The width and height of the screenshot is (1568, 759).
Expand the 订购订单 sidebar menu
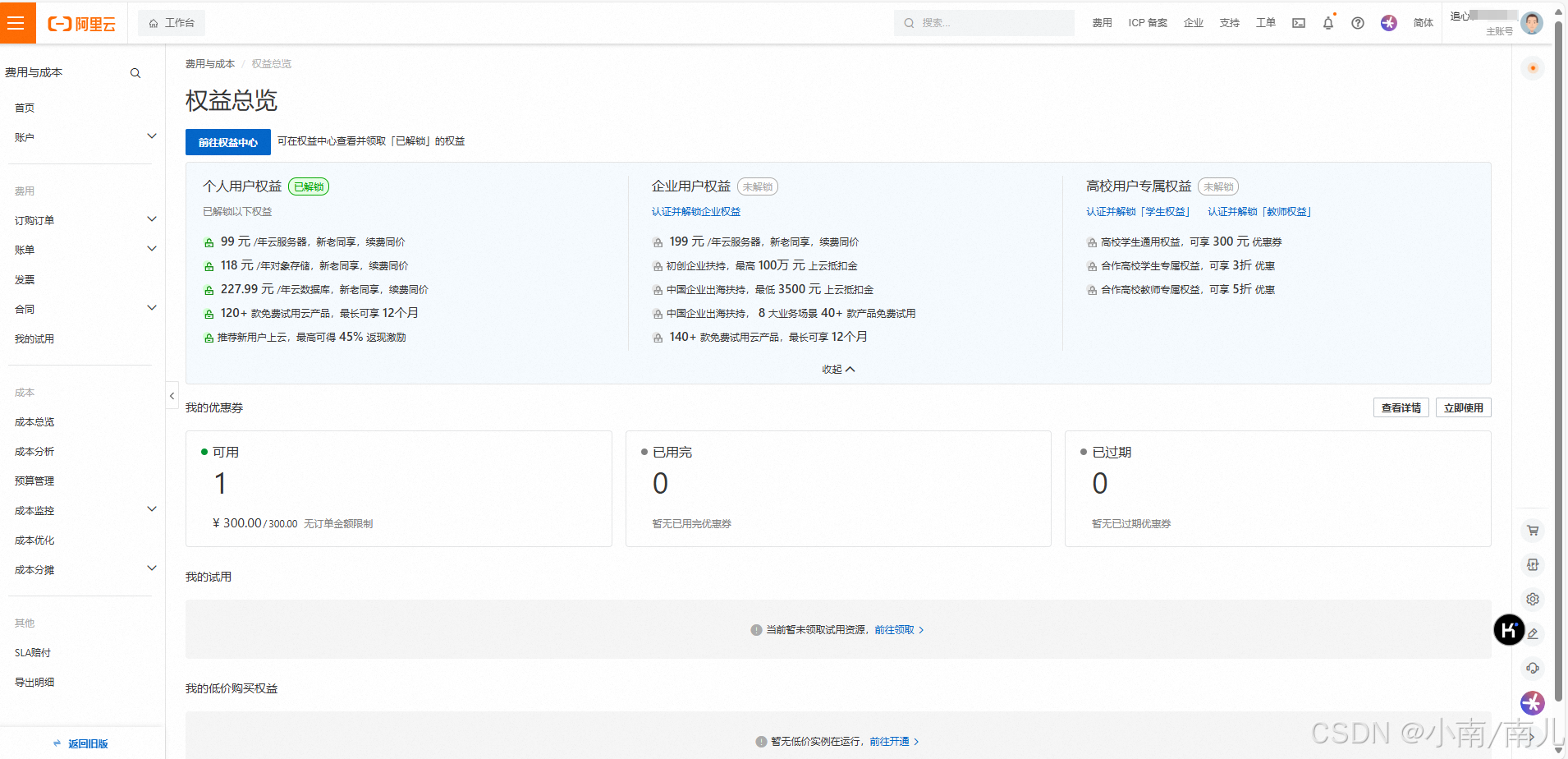[152, 219]
